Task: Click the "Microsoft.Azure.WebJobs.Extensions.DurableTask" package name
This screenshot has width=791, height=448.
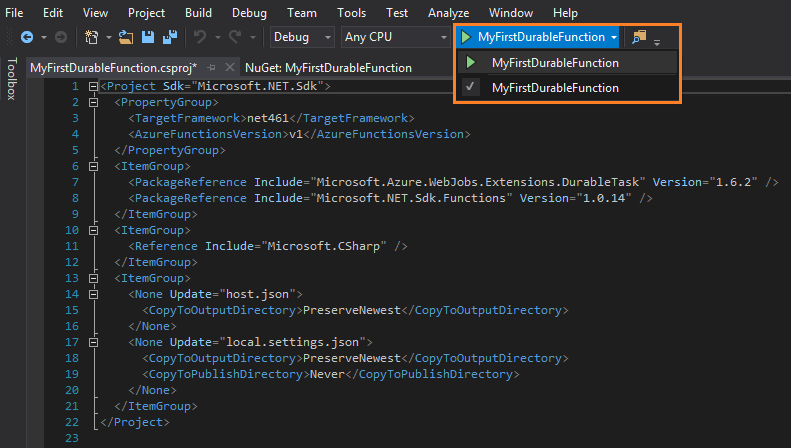Action: (x=478, y=182)
